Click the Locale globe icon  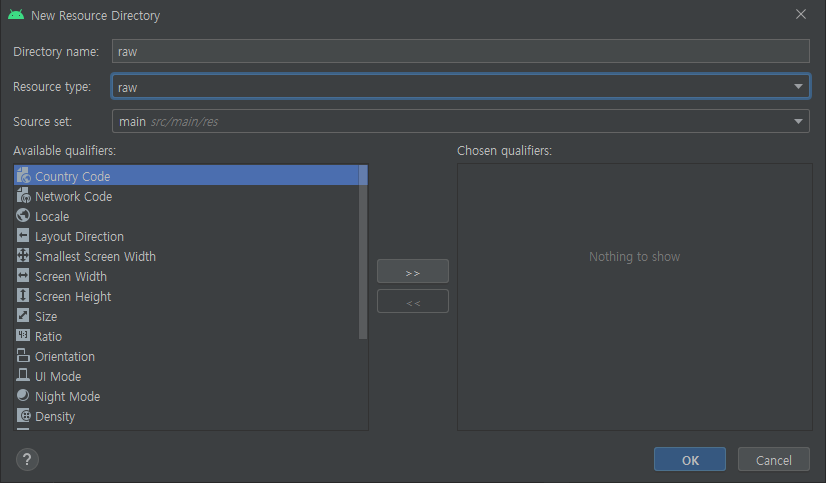(x=23, y=215)
